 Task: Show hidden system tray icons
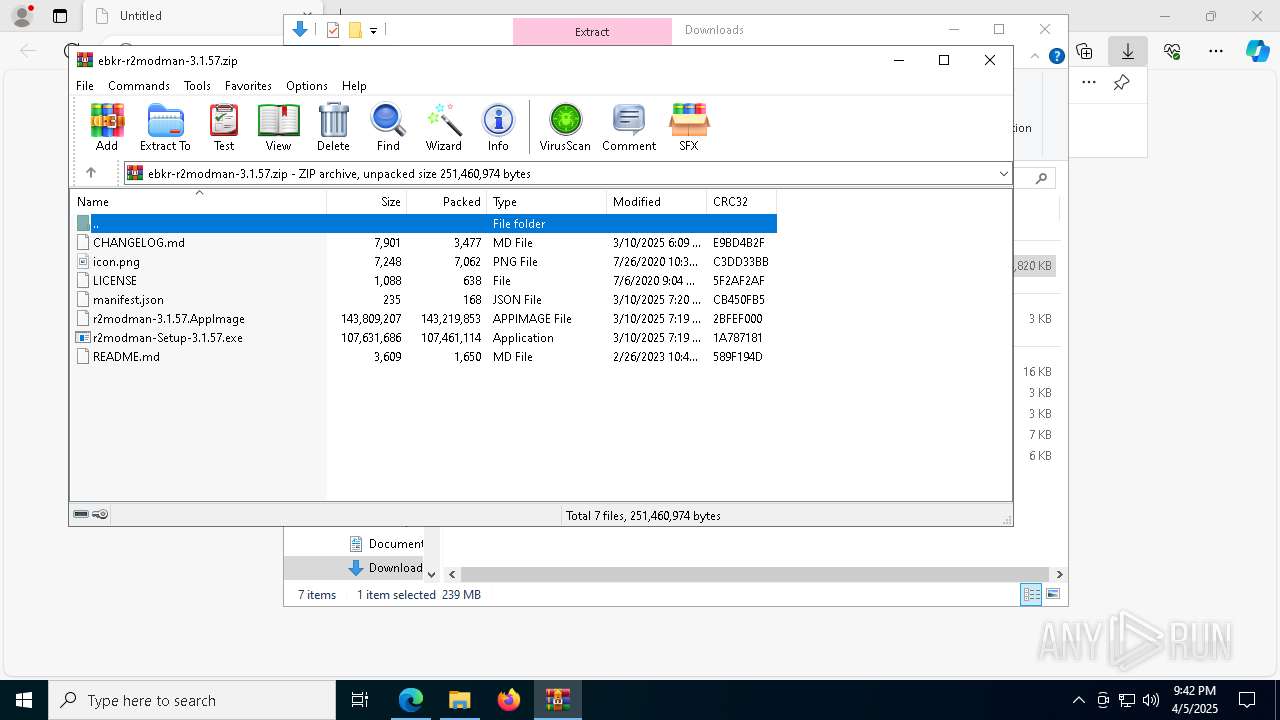(1078, 700)
